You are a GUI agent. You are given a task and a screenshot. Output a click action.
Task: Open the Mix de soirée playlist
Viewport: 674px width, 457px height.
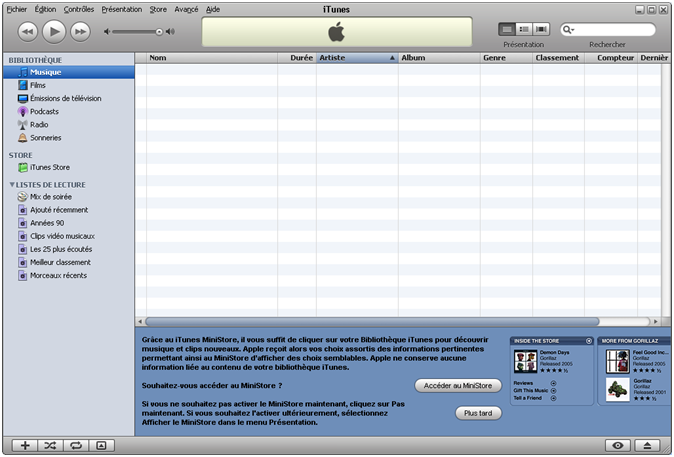(69, 197)
